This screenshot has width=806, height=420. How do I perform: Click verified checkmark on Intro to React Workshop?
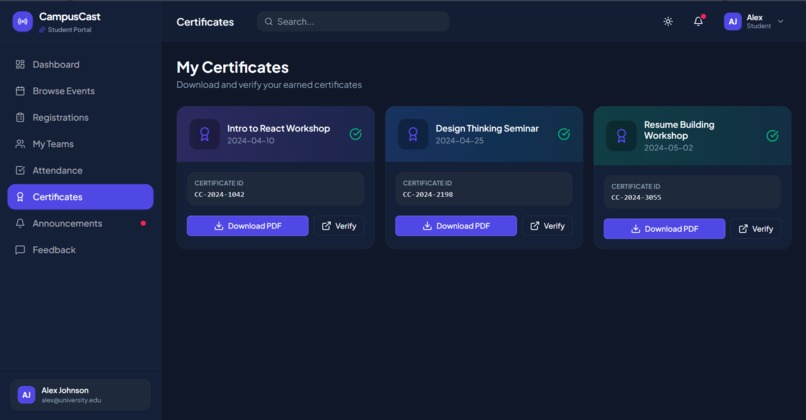[355, 134]
